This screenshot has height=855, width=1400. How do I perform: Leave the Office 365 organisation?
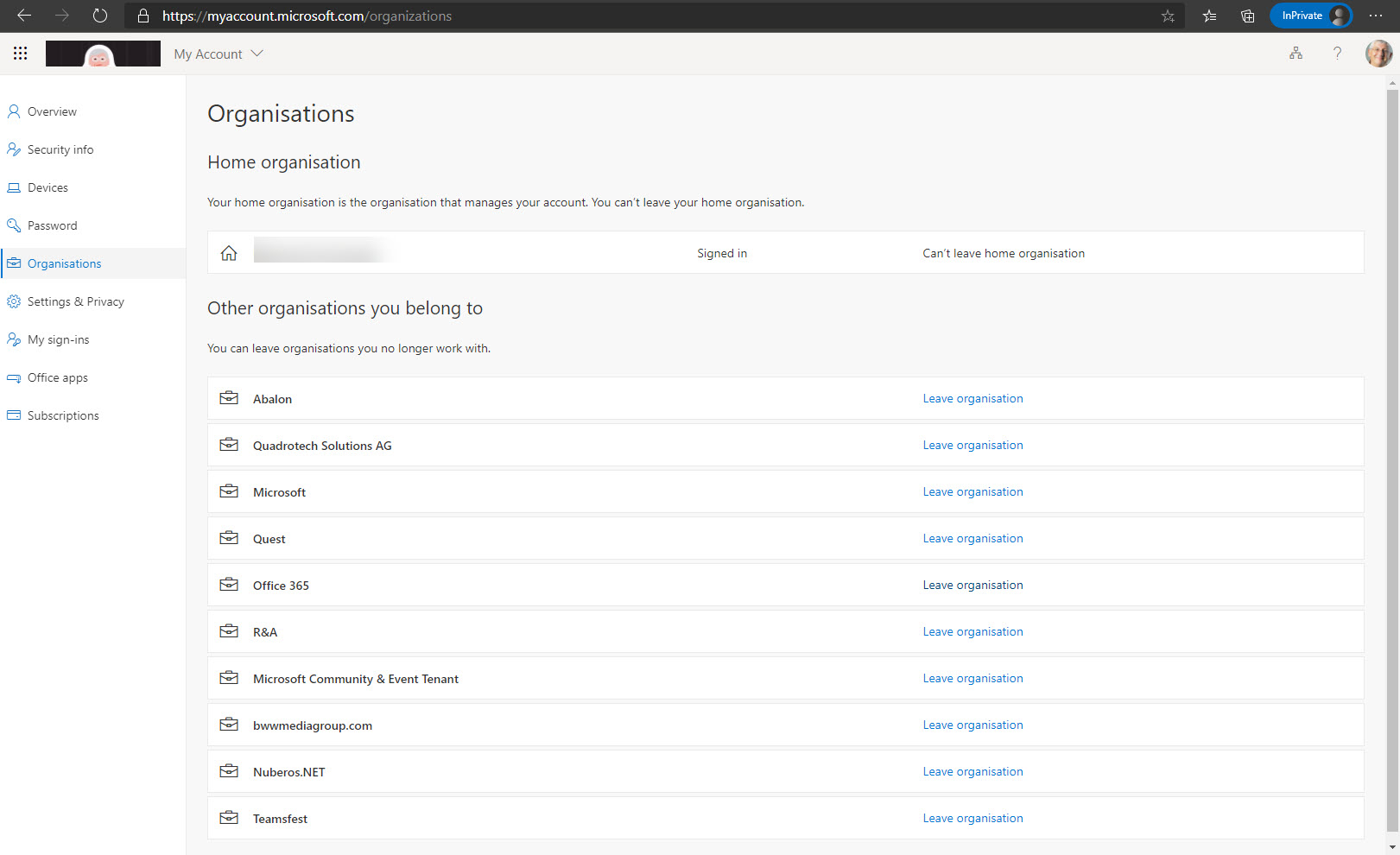click(972, 585)
